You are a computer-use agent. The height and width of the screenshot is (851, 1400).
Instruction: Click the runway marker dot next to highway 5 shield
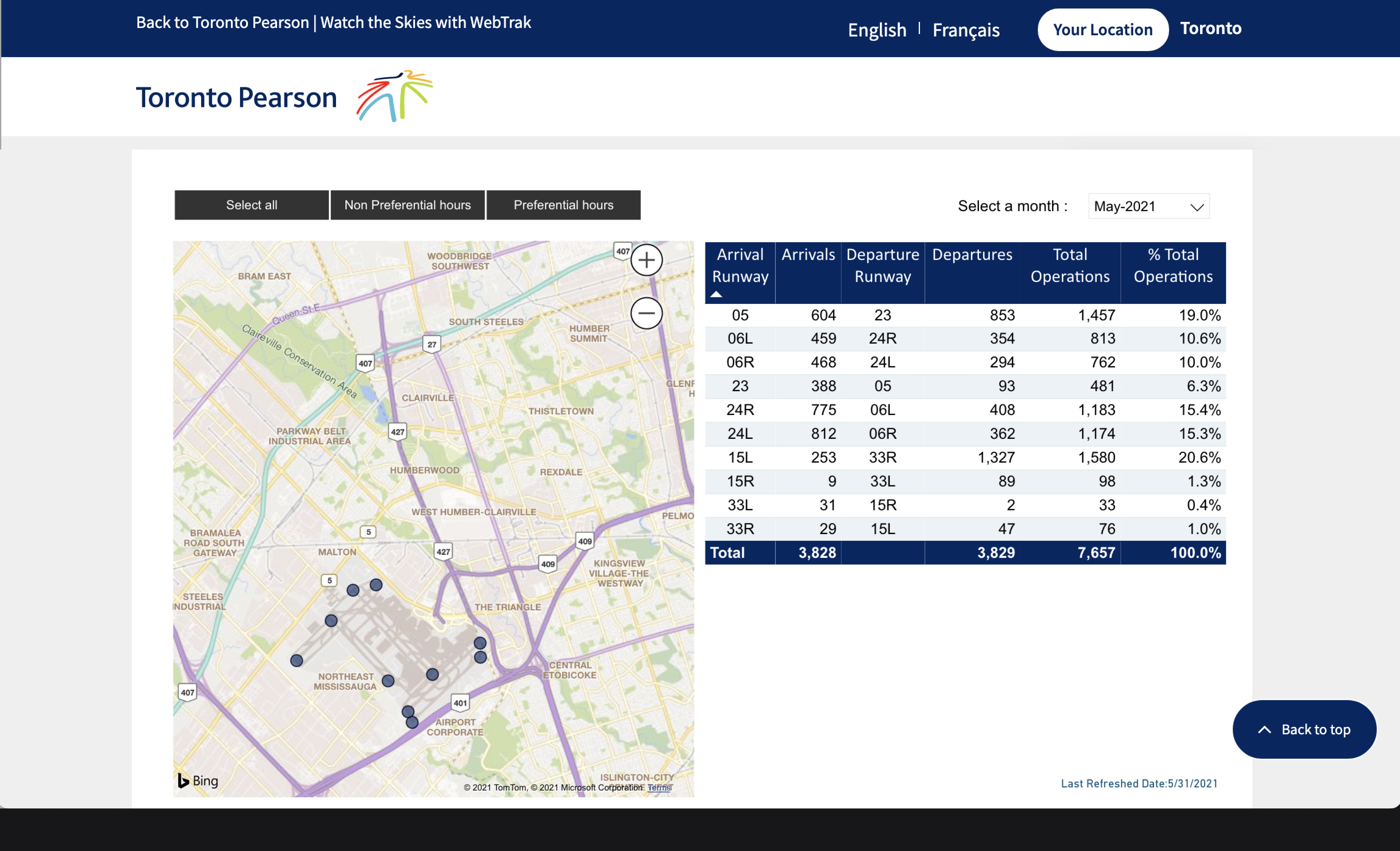[353, 590]
